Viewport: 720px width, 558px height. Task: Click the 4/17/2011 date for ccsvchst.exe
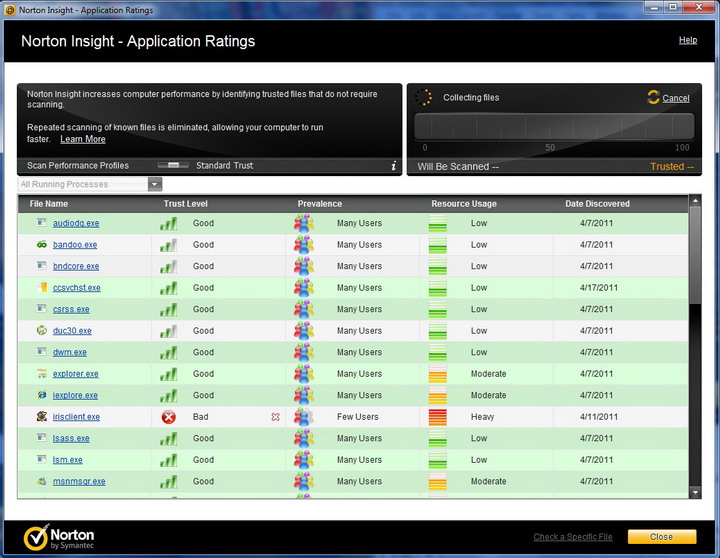coord(598,287)
